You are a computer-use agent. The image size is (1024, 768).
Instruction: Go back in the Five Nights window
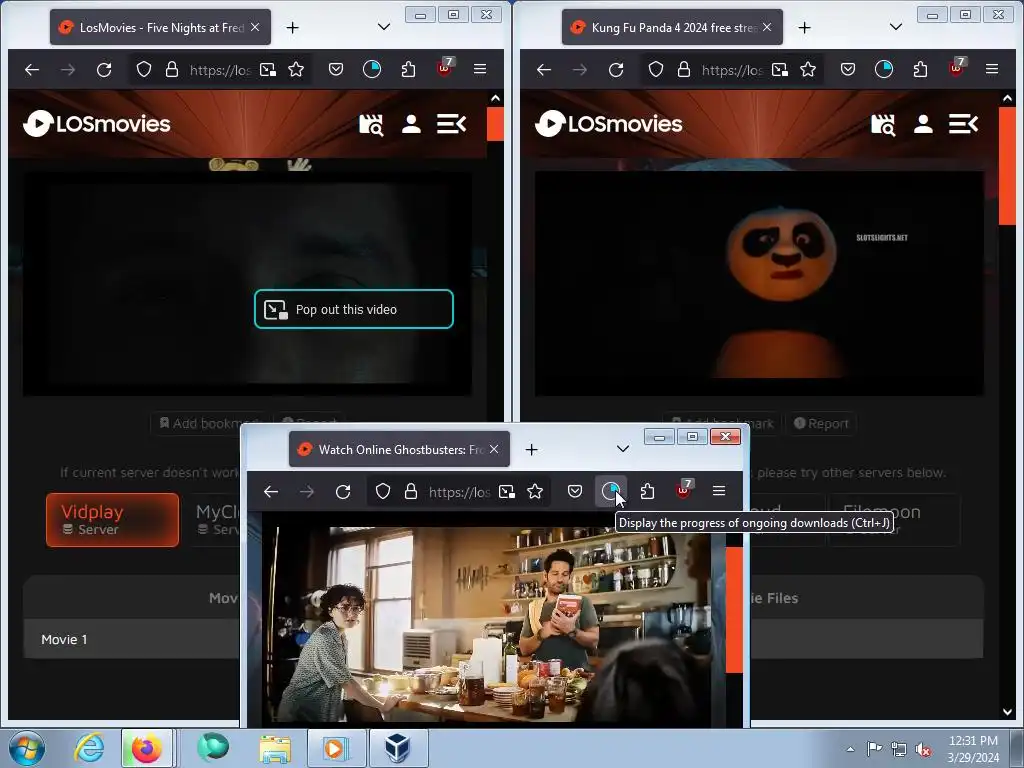[x=32, y=69]
